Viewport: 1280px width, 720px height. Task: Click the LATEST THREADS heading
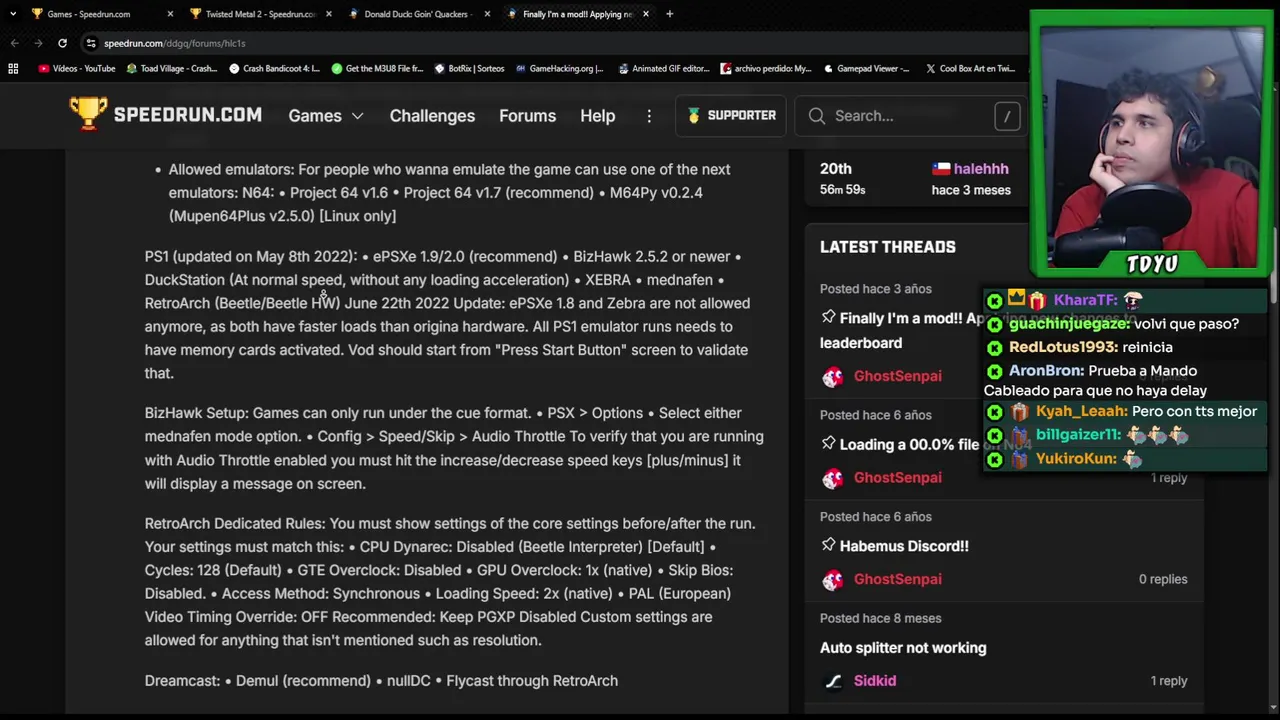tap(888, 247)
